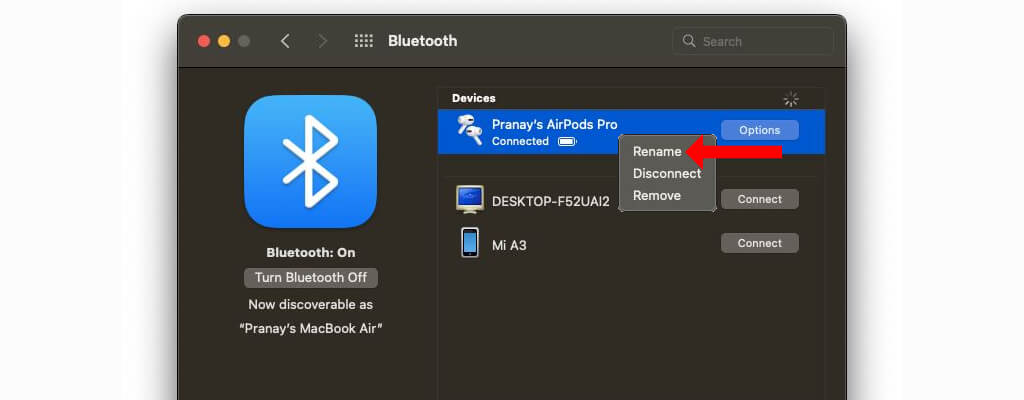Connect to DESKTOP-F52UAI2
1024x400 pixels.
760,199
